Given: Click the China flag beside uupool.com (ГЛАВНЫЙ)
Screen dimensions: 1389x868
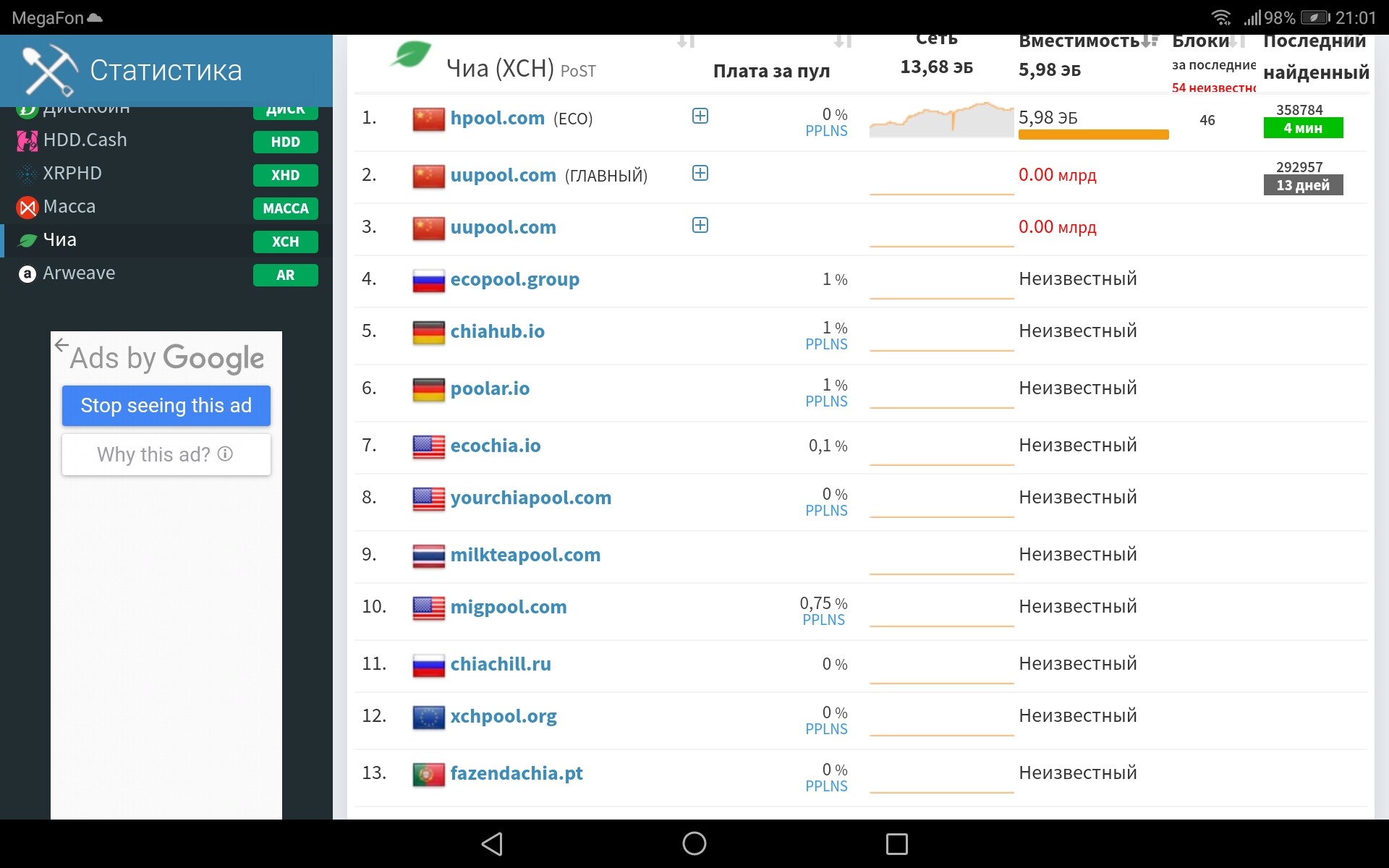Looking at the screenshot, I should point(428,176).
